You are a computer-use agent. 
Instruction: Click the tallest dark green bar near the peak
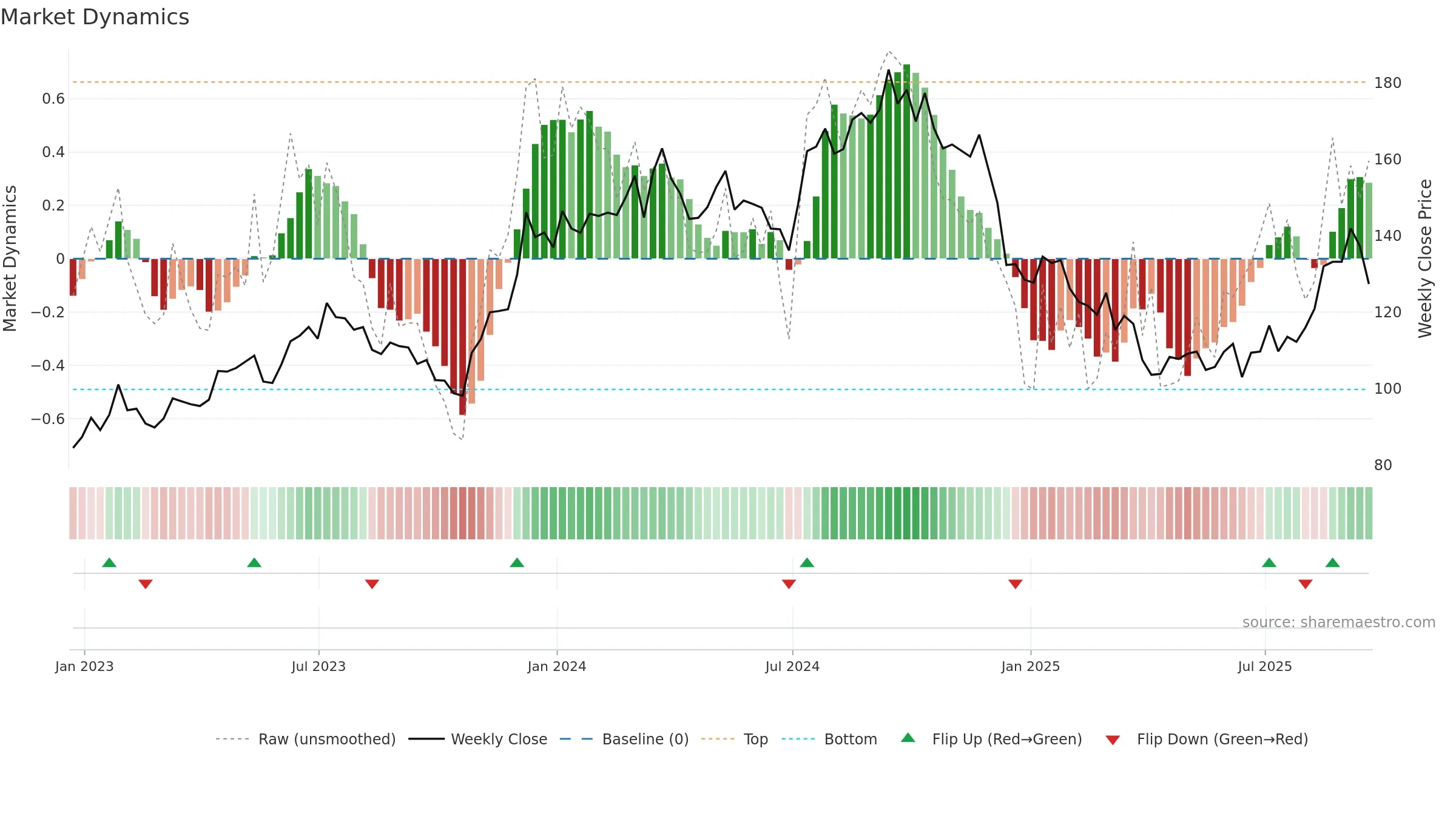(906, 161)
